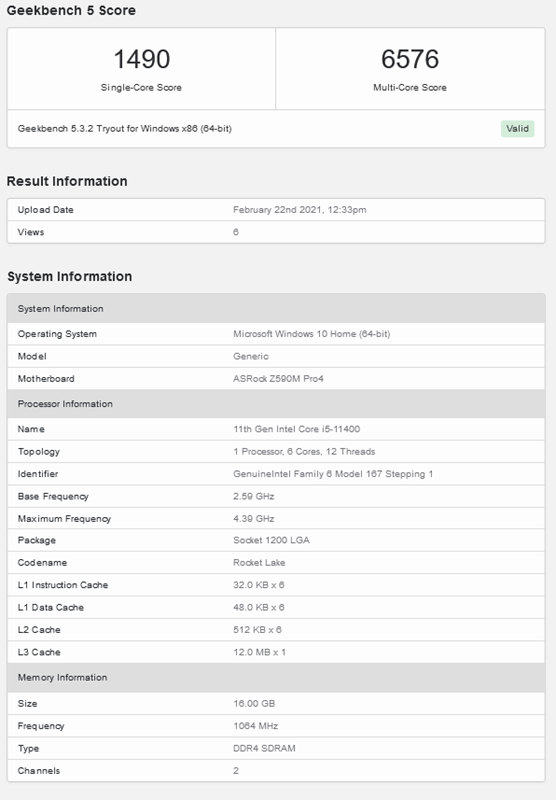The height and width of the screenshot is (800, 556).
Task: Click the Topology row value
Action: click(304, 452)
